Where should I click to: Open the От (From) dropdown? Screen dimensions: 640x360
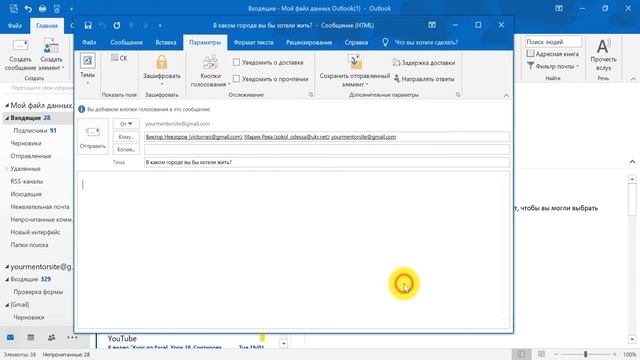point(126,124)
